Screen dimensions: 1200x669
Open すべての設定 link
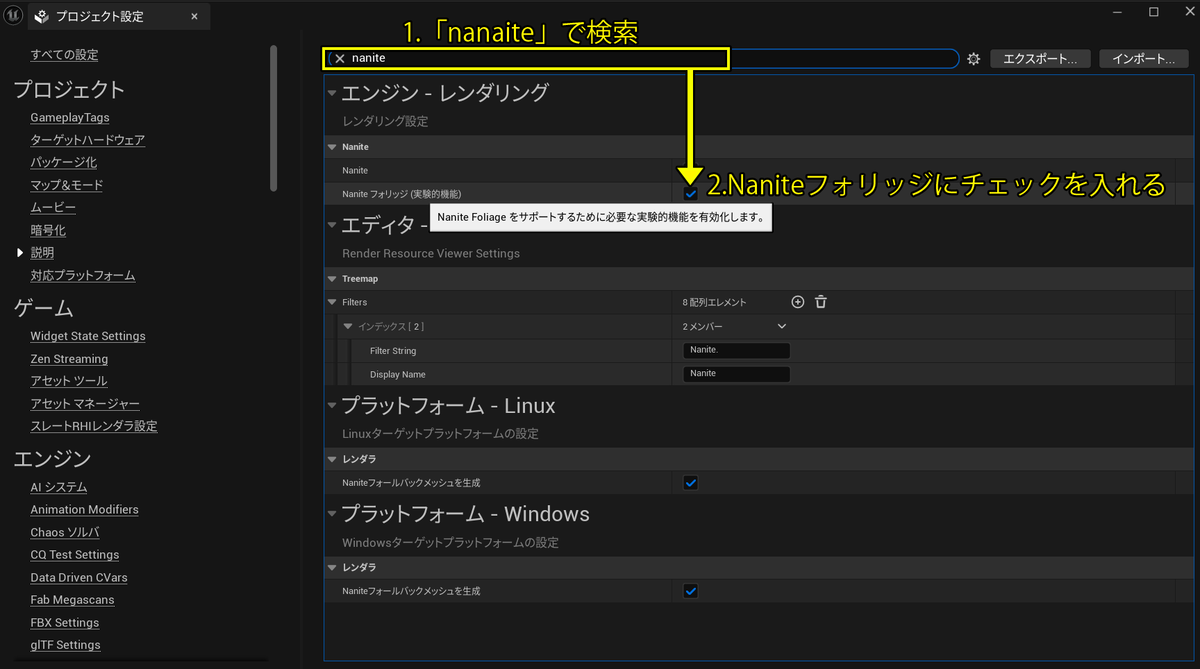tap(64, 55)
